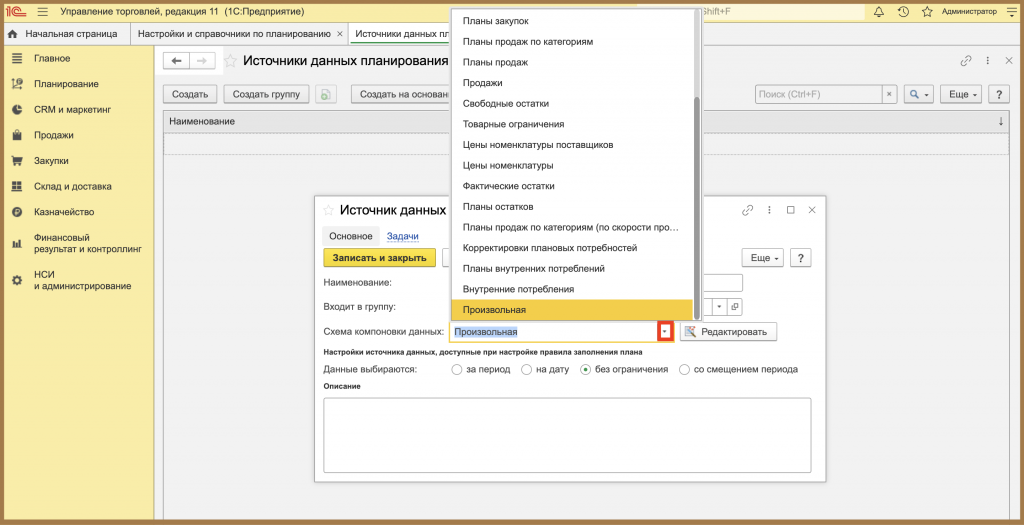Open the history clock icon

(x=903, y=12)
